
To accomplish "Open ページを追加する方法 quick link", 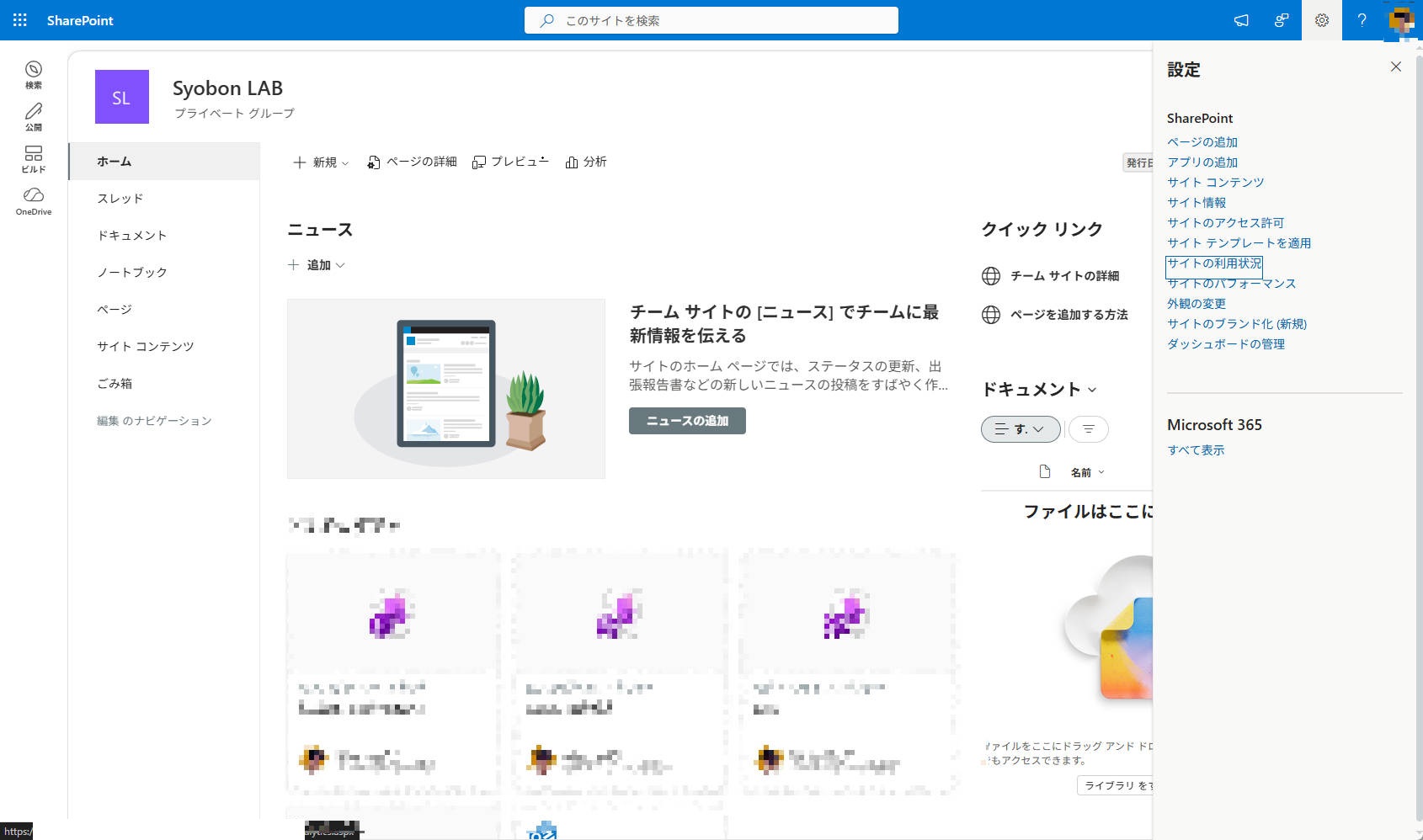I will [x=1069, y=314].
